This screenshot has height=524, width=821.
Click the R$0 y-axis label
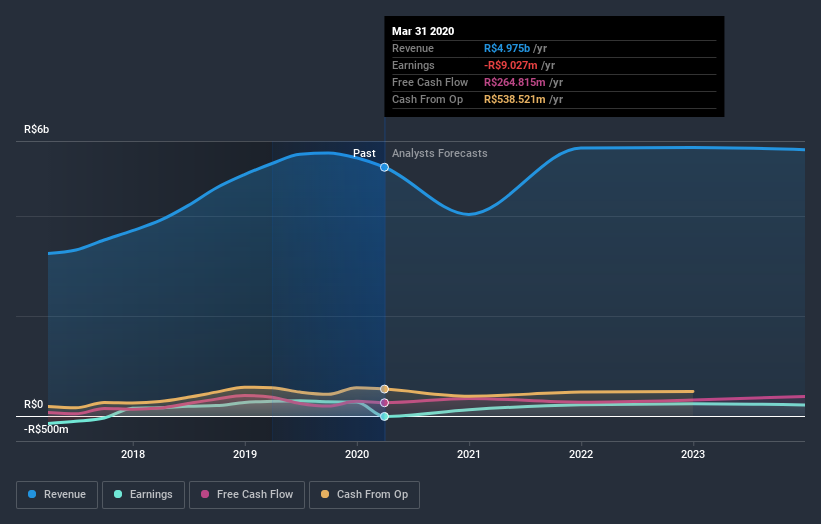click(34, 405)
